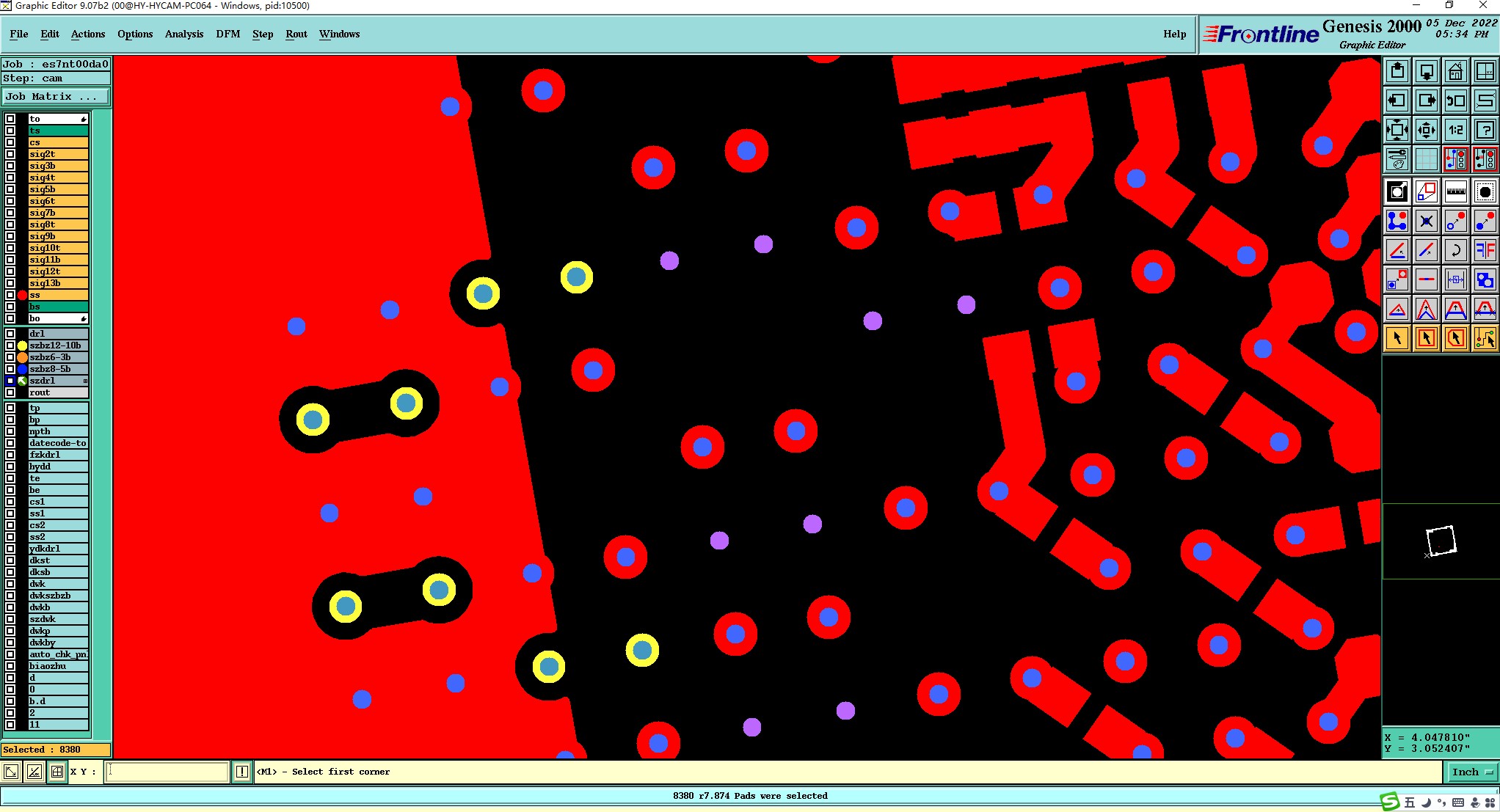Screen dimensions: 1500x812
Task: Click the X Y coordinate input field
Action: [x=167, y=772]
